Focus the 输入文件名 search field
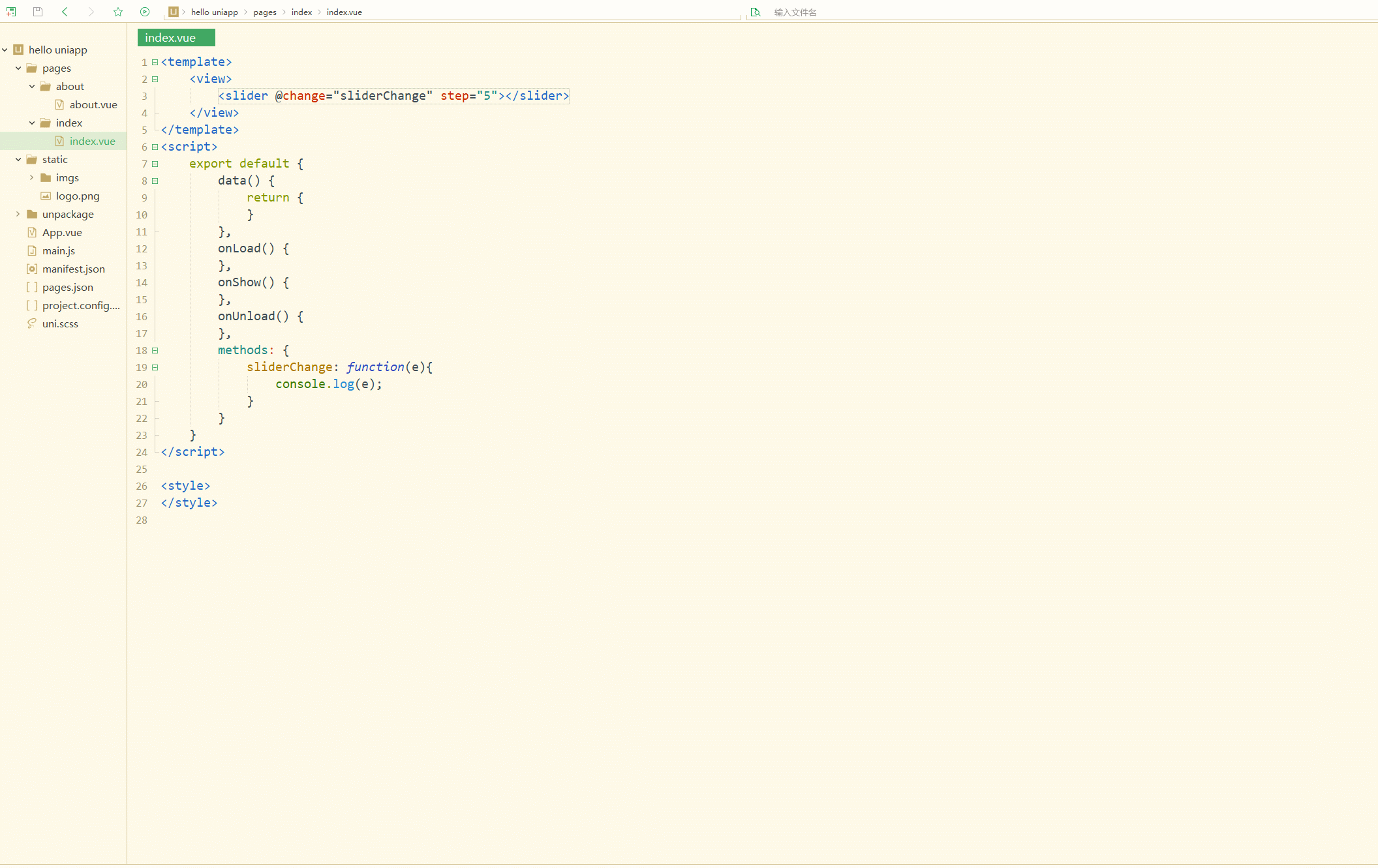1378x868 pixels. tap(1070, 12)
